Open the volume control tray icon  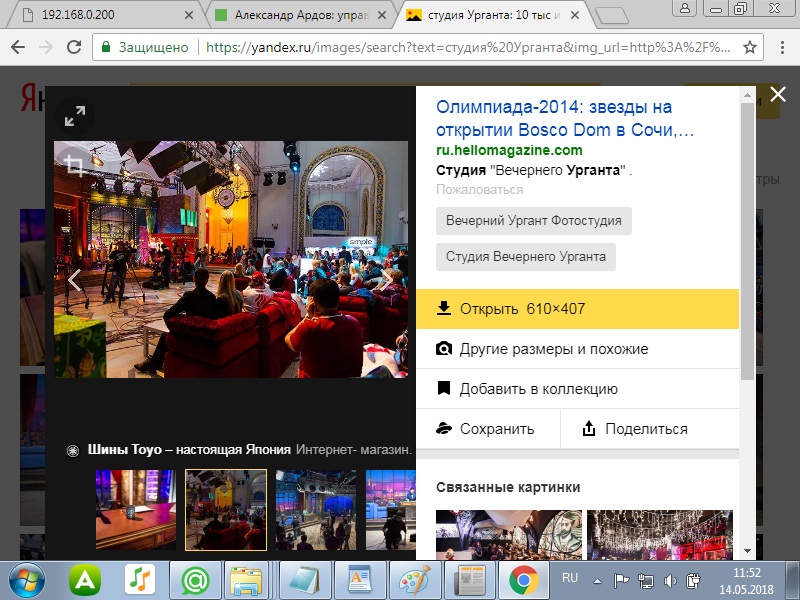point(670,581)
